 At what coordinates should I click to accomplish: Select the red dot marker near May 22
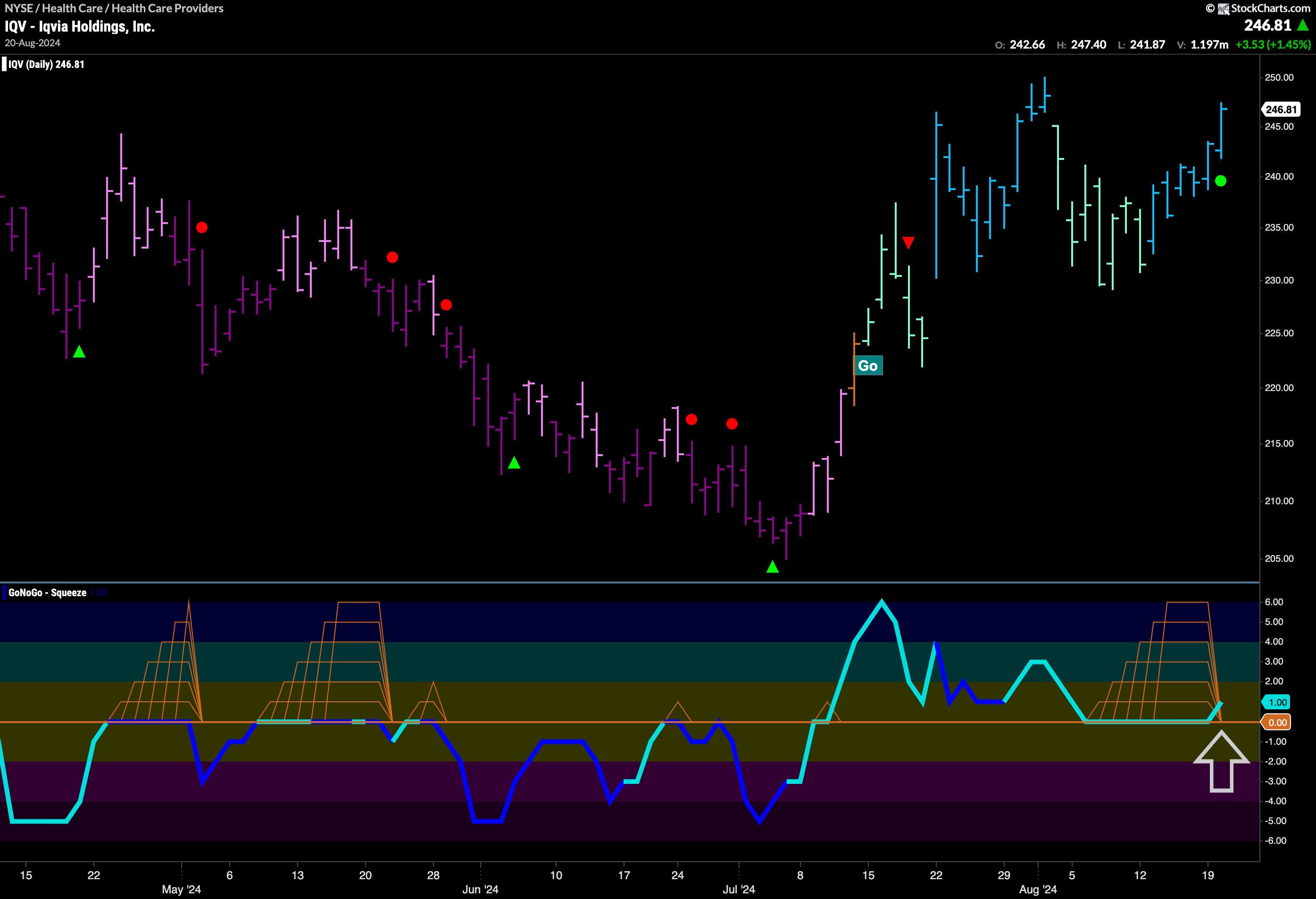(x=392, y=258)
